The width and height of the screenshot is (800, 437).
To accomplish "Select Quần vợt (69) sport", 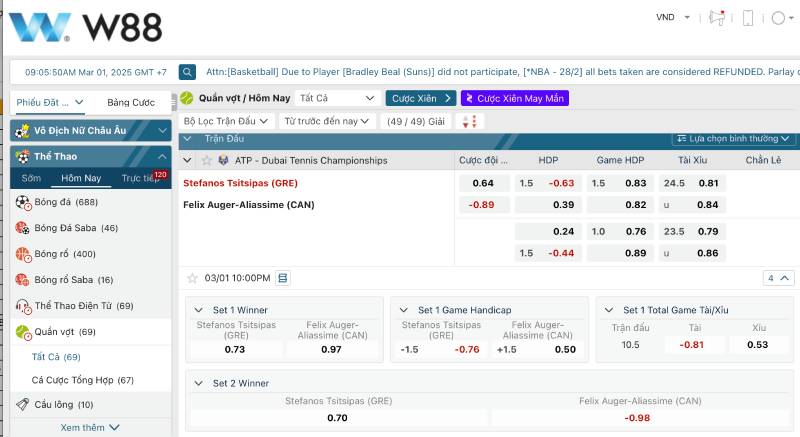I will [90, 332].
